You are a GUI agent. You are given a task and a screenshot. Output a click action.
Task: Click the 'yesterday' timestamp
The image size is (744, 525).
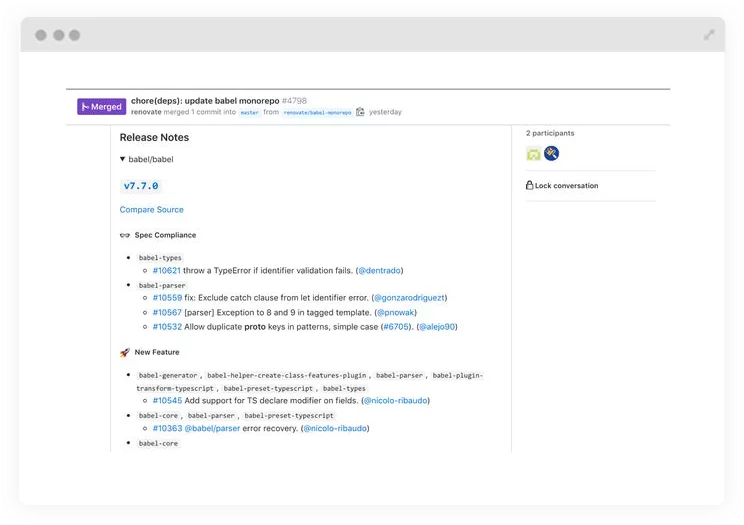pyautogui.click(x=385, y=112)
